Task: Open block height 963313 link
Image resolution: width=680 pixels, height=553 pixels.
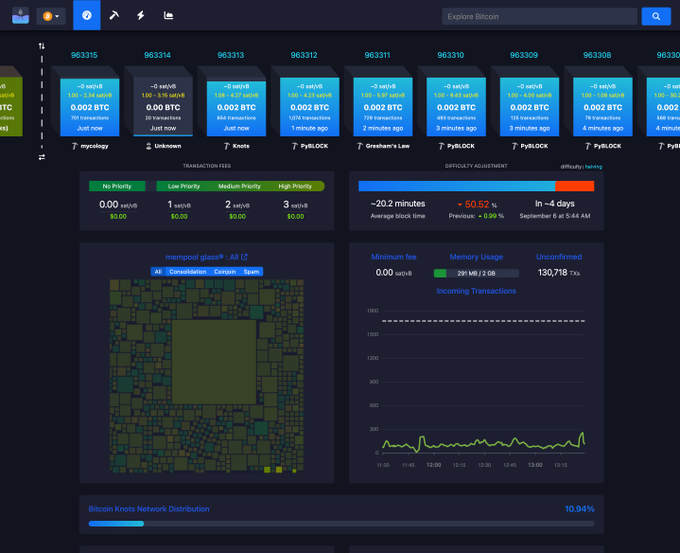Action: tap(231, 55)
